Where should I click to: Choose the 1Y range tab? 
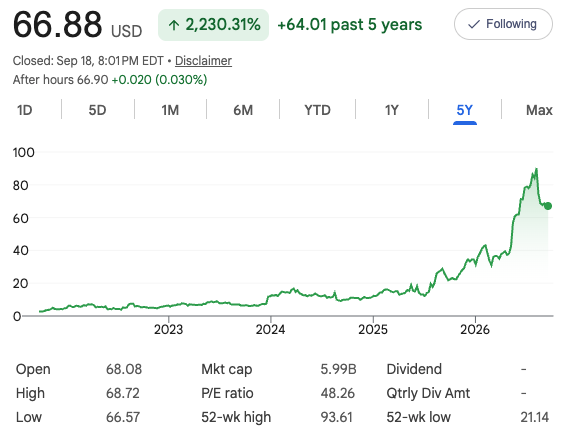(392, 110)
